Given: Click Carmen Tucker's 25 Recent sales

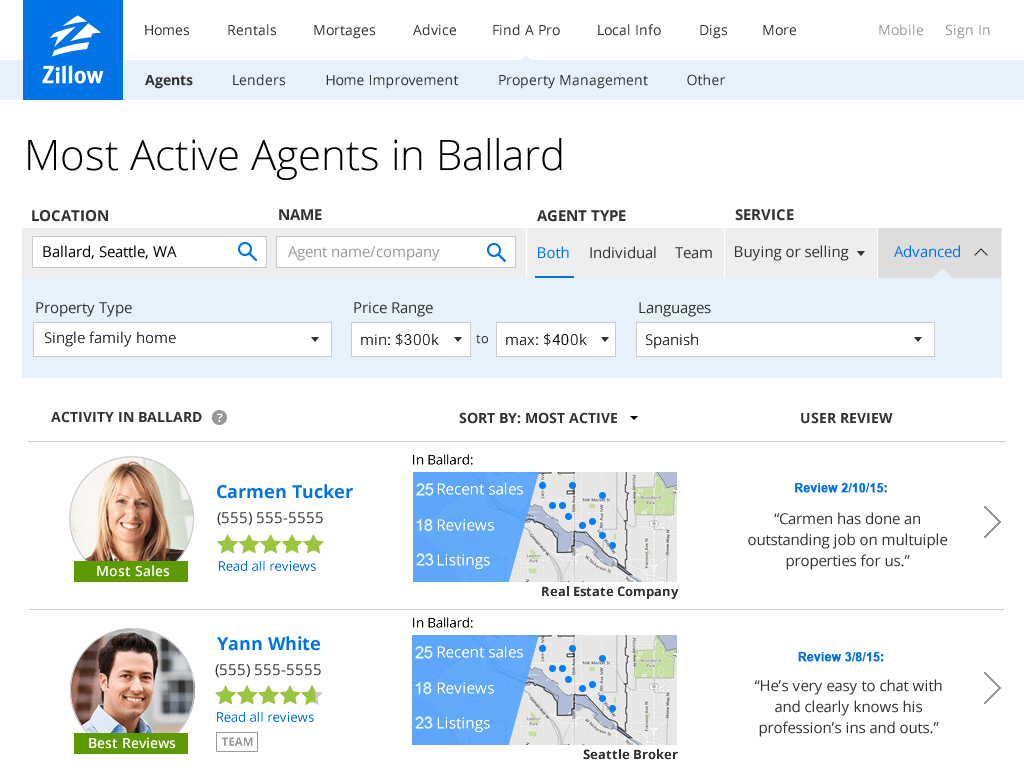Looking at the screenshot, I should (x=470, y=489).
